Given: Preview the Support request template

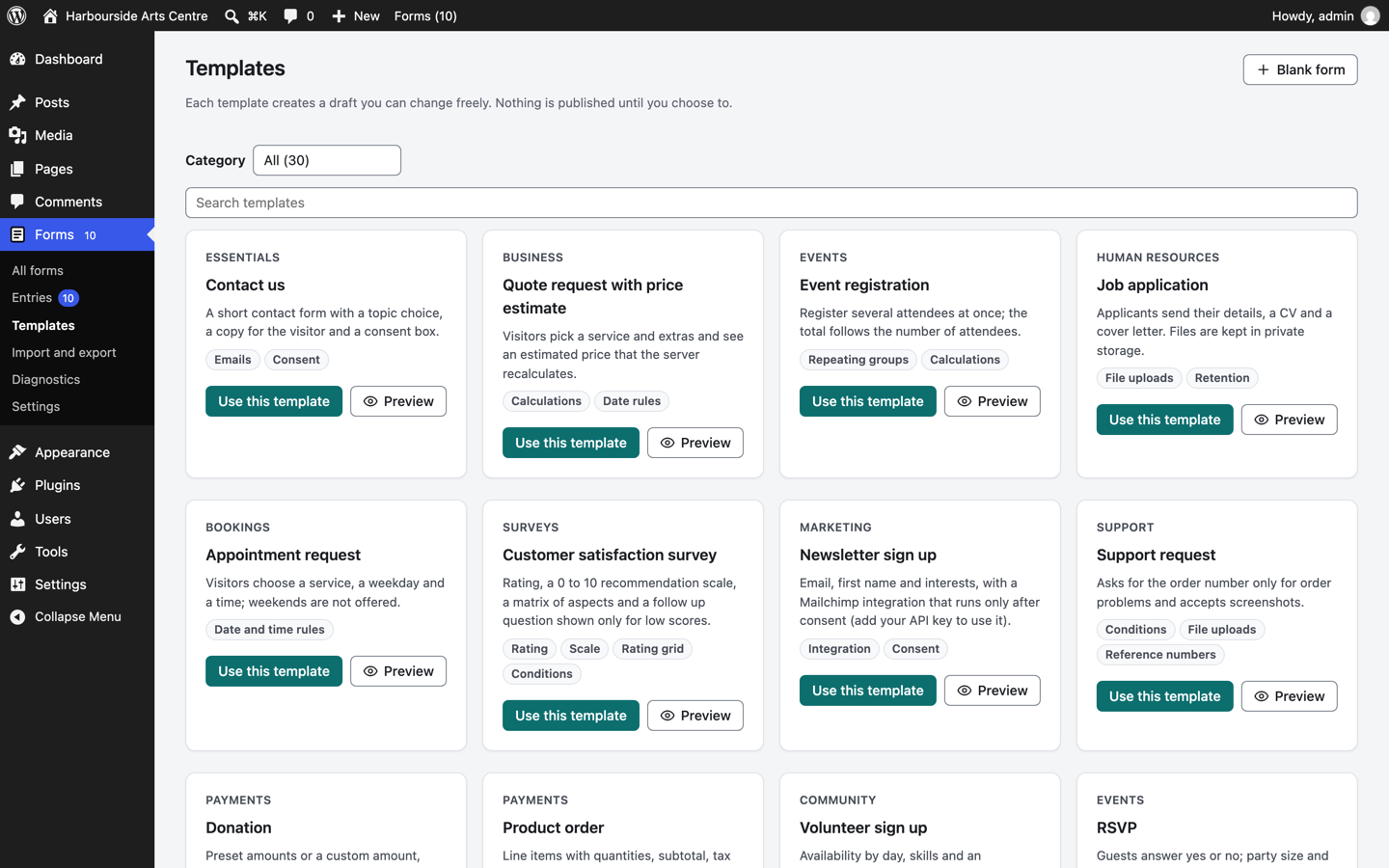Looking at the screenshot, I should (1290, 696).
